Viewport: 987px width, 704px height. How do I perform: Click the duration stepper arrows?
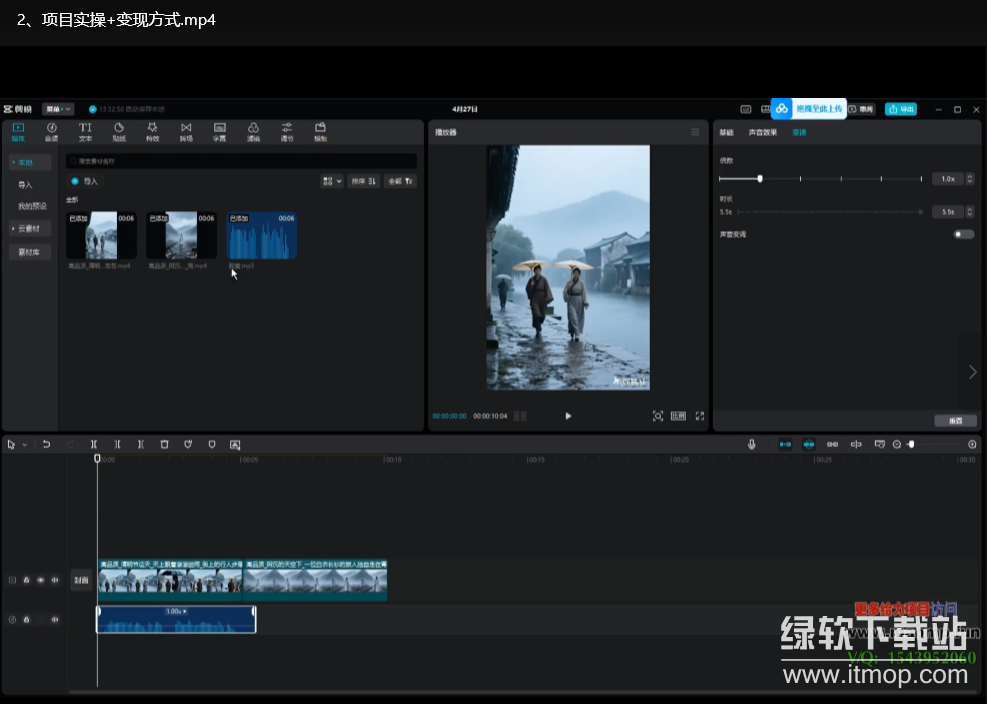point(970,212)
